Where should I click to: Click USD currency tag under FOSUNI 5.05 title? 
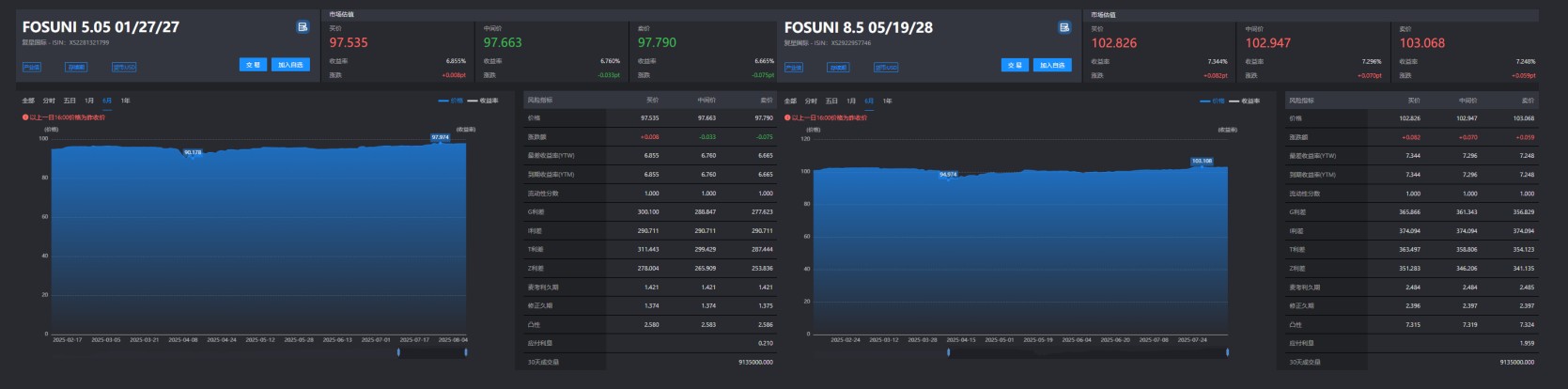(124, 68)
